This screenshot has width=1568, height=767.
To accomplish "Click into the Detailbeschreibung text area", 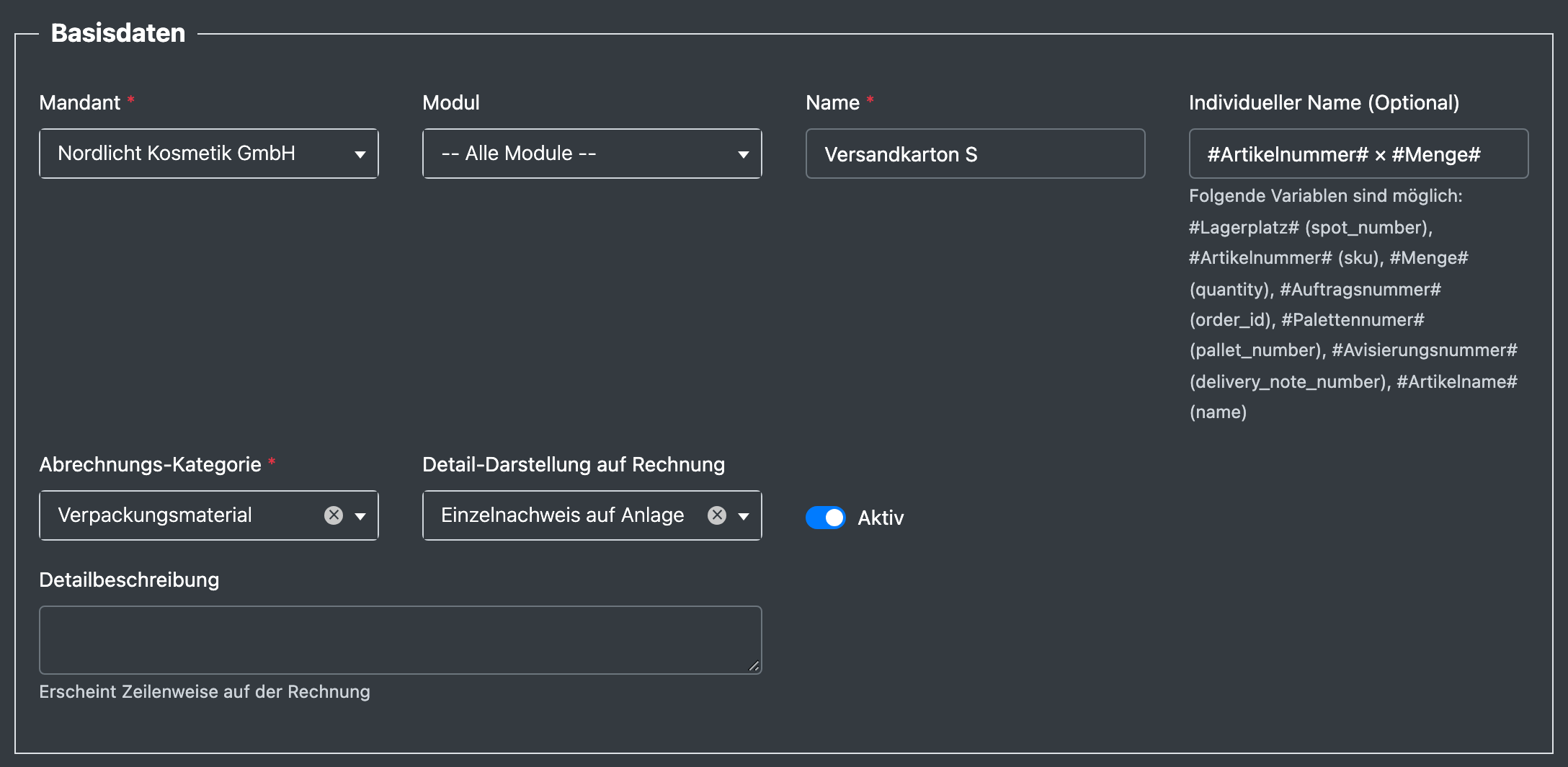I will click(x=401, y=640).
